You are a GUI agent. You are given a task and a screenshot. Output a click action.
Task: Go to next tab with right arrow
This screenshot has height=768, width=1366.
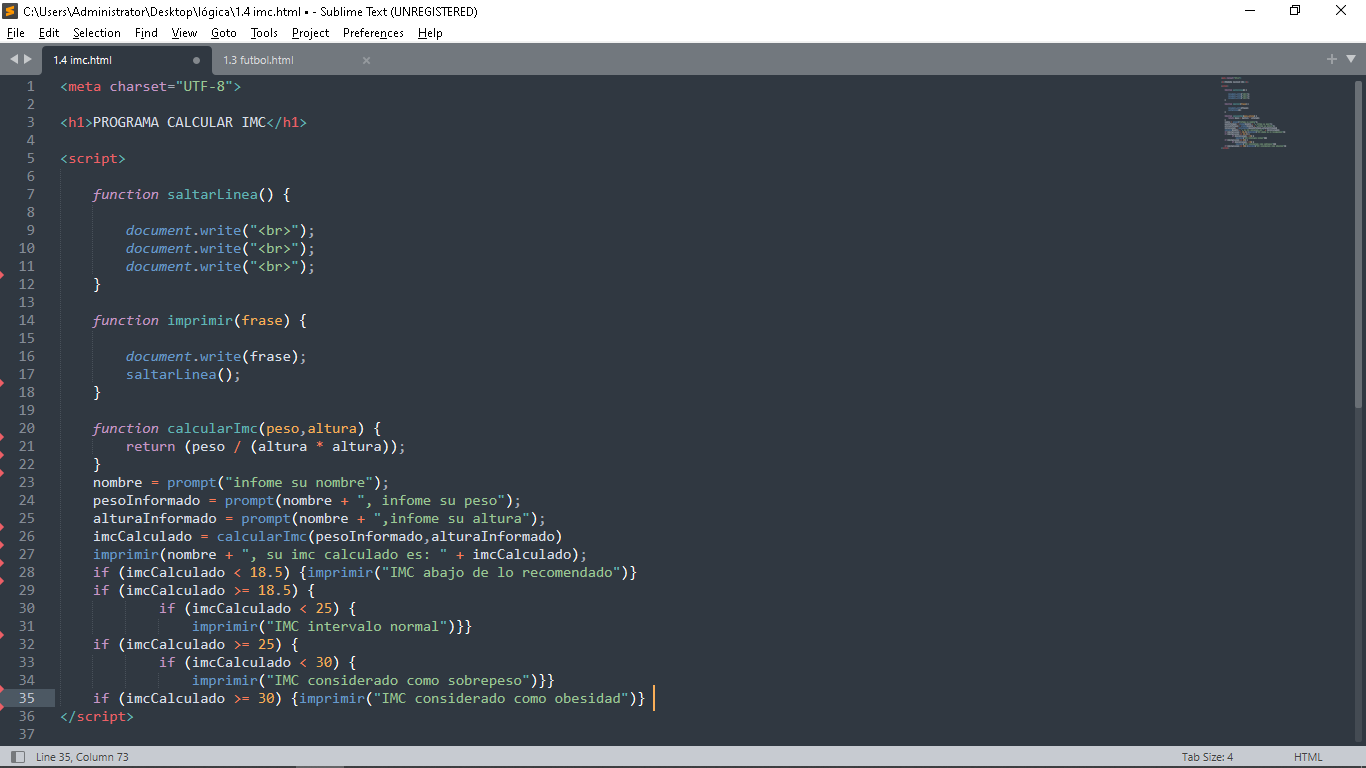28,60
